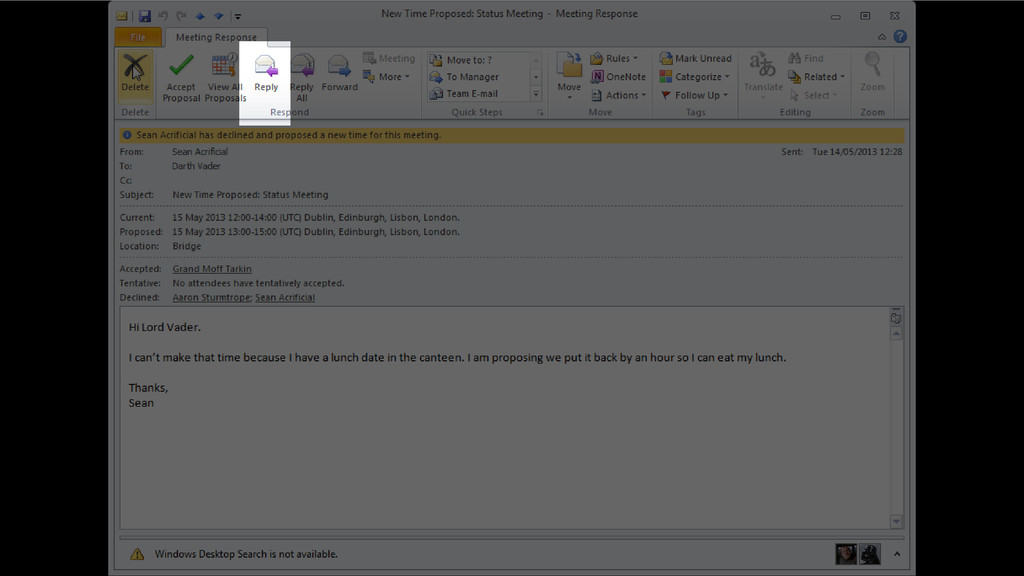The width and height of the screenshot is (1024, 576).
Task: Go to the previous item arrow
Action: (200, 16)
